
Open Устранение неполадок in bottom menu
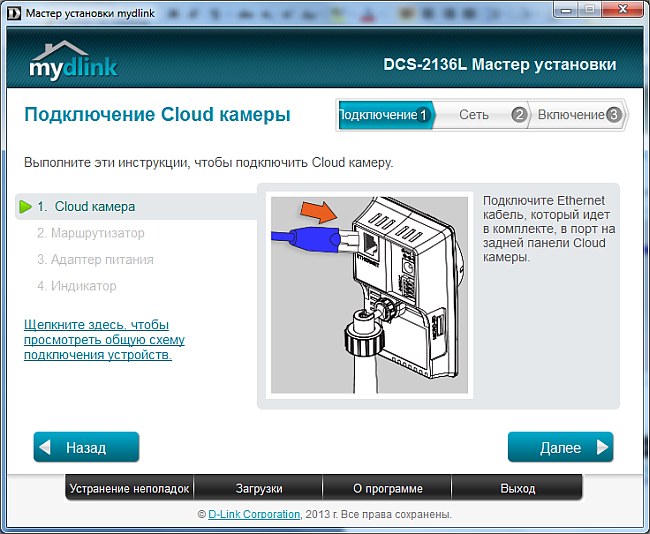point(129,489)
